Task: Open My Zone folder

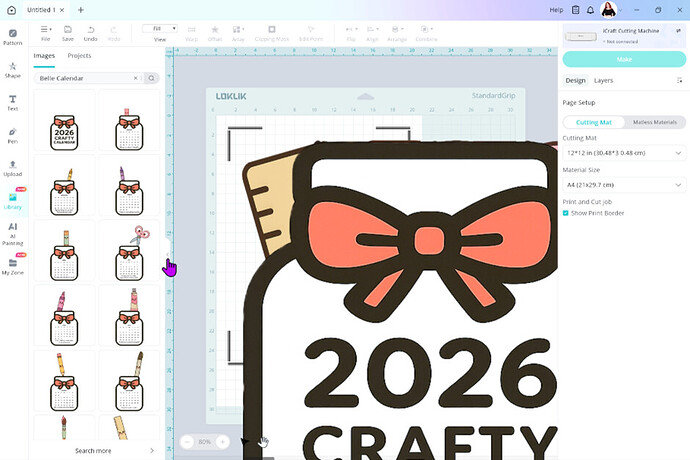Action: 12,266
